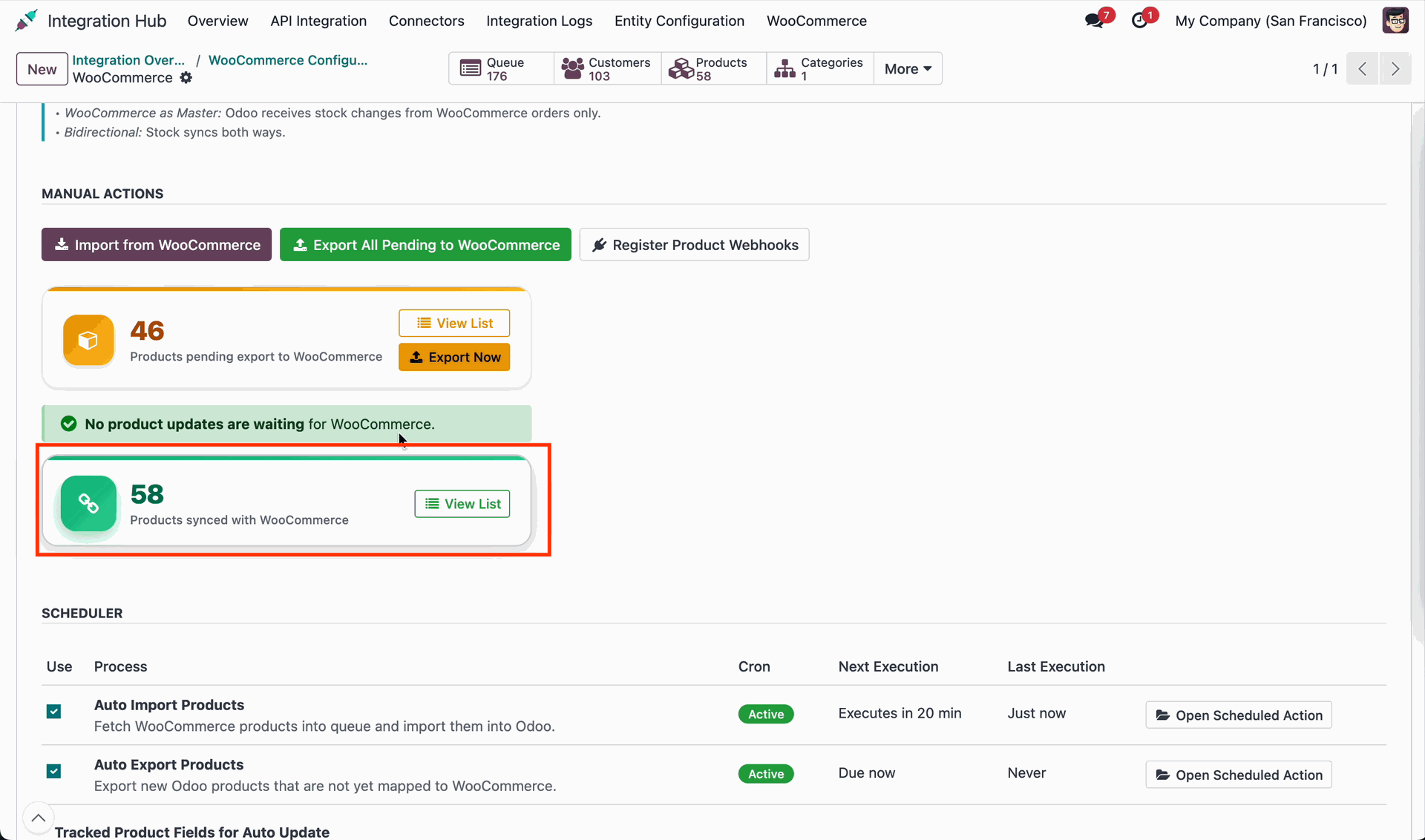Open the Queue 176 stat button
The width and height of the screenshot is (1425, 840).
pos(502,69)
